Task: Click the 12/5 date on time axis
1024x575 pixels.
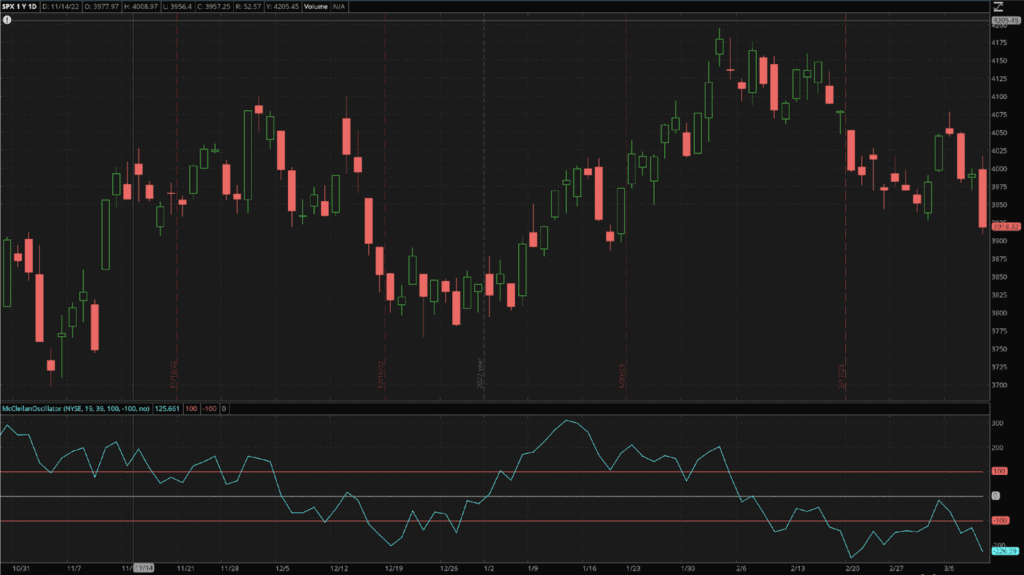Action: tap(282, 568)
